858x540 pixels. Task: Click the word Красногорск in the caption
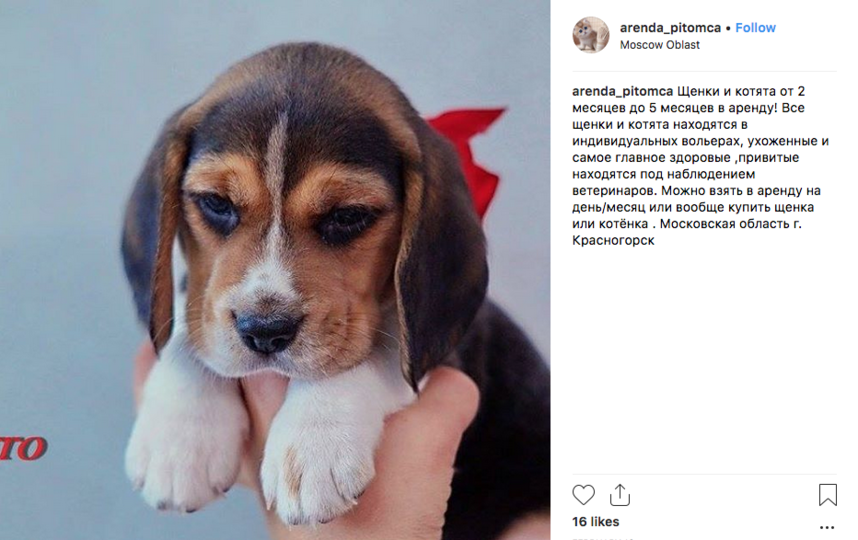pyautogui.click(x=613, y=240)
